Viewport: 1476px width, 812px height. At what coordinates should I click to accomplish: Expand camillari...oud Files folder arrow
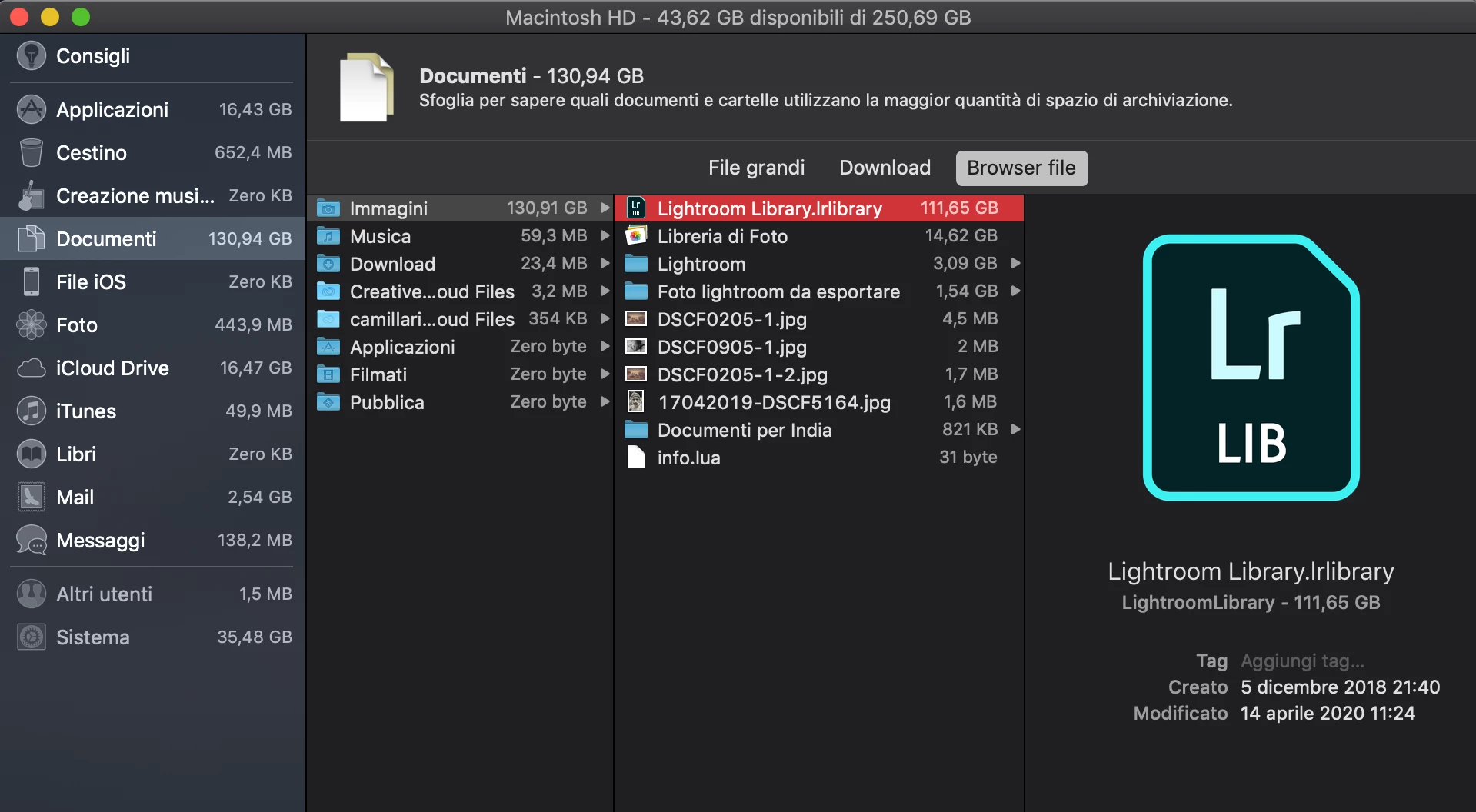pyautogui.click(x=605, y=318)
